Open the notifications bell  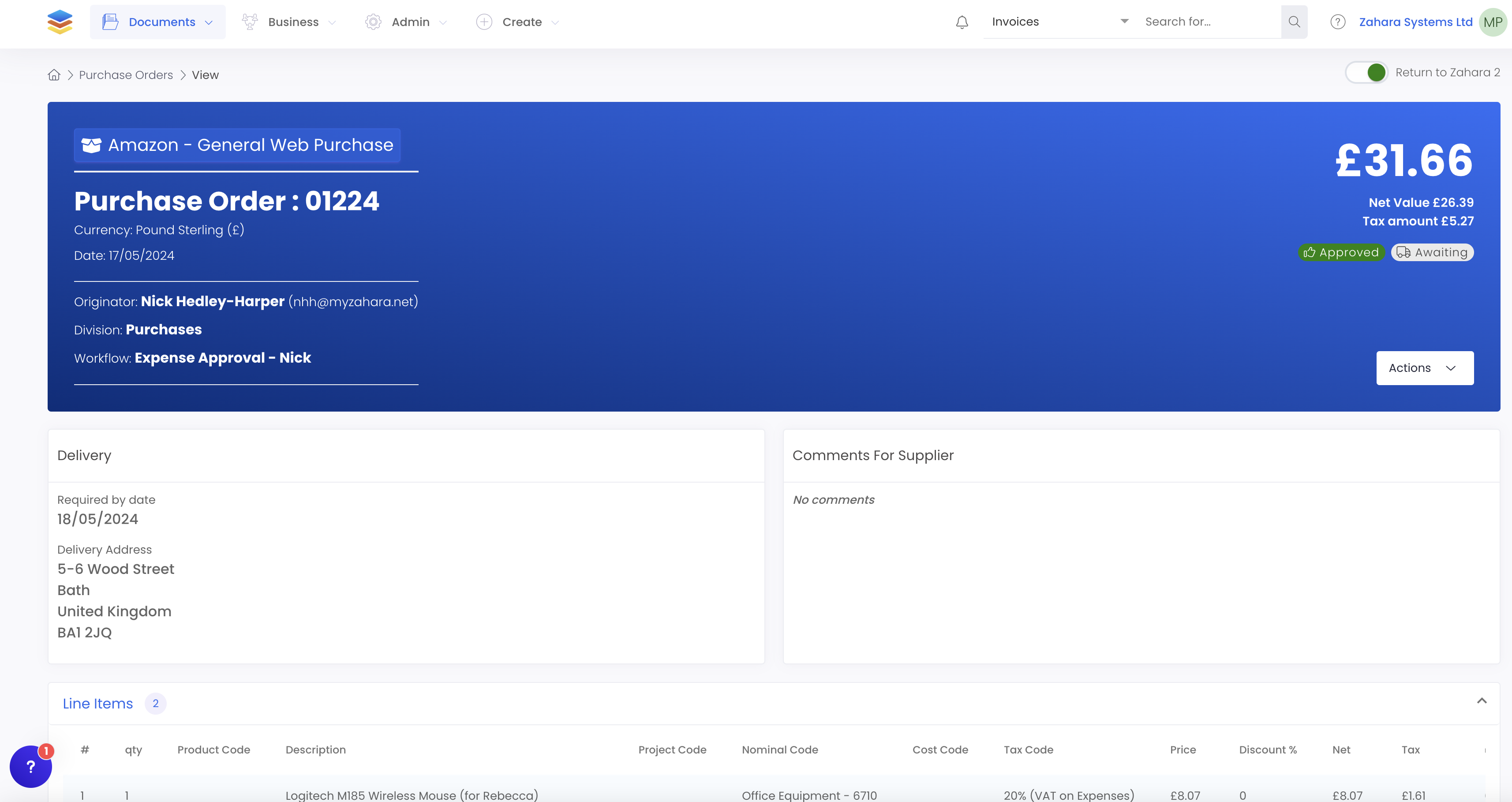[x=962, y=22]
